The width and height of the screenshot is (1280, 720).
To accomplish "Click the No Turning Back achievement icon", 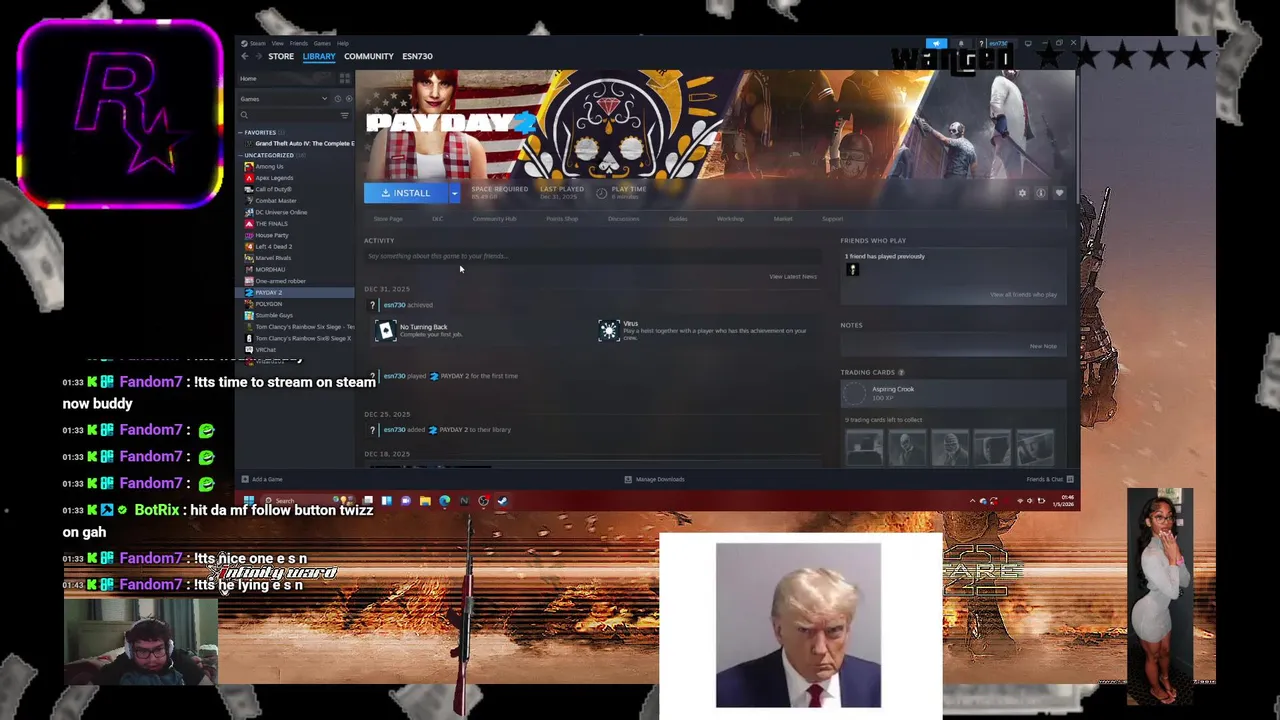I will 386,331.
